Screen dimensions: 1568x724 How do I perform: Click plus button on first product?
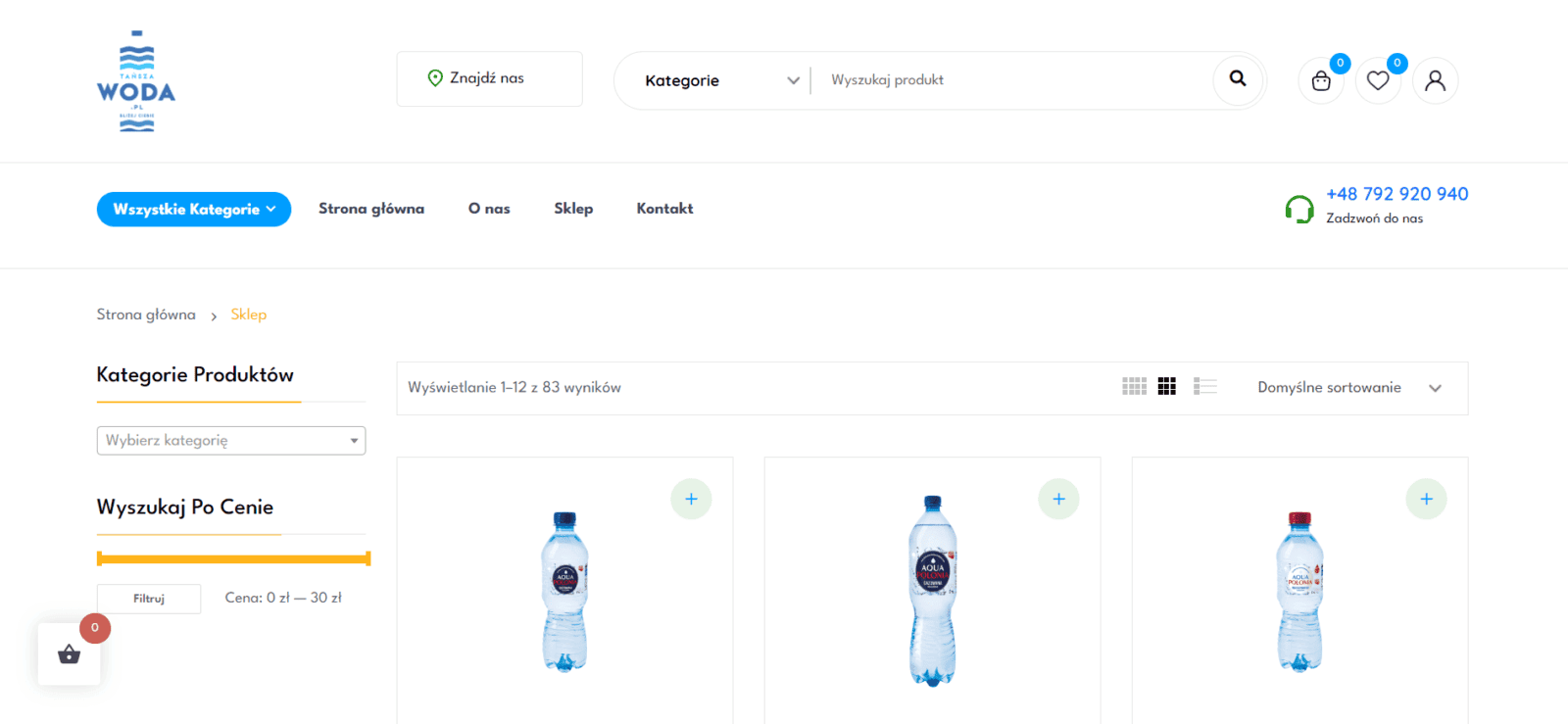click(x=691, y=499)
